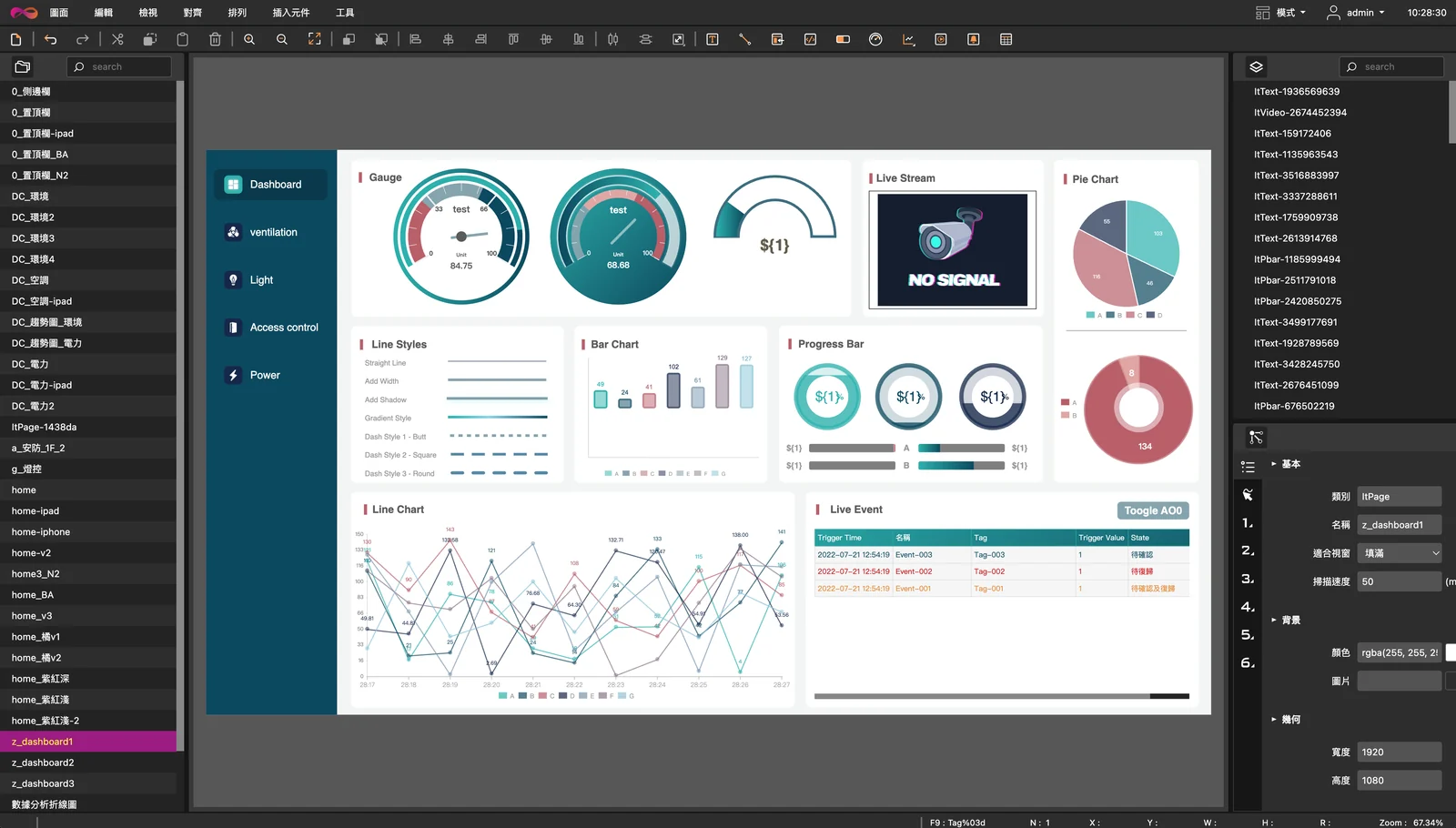1456x828 pixels.
Task: Insert a text element from toolbar
Action: click(x=713, y=39)
